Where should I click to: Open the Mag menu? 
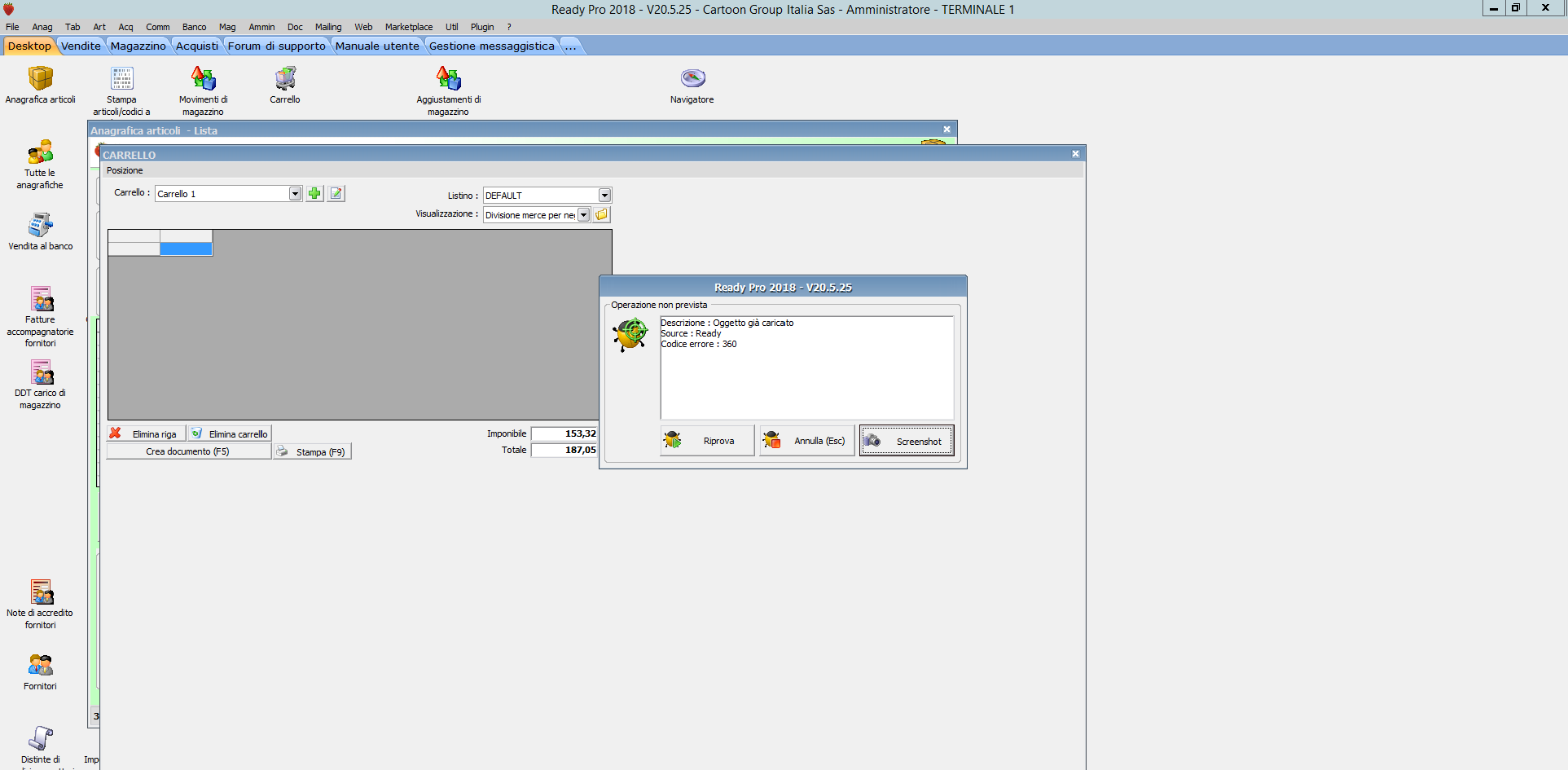click(227, 27)
